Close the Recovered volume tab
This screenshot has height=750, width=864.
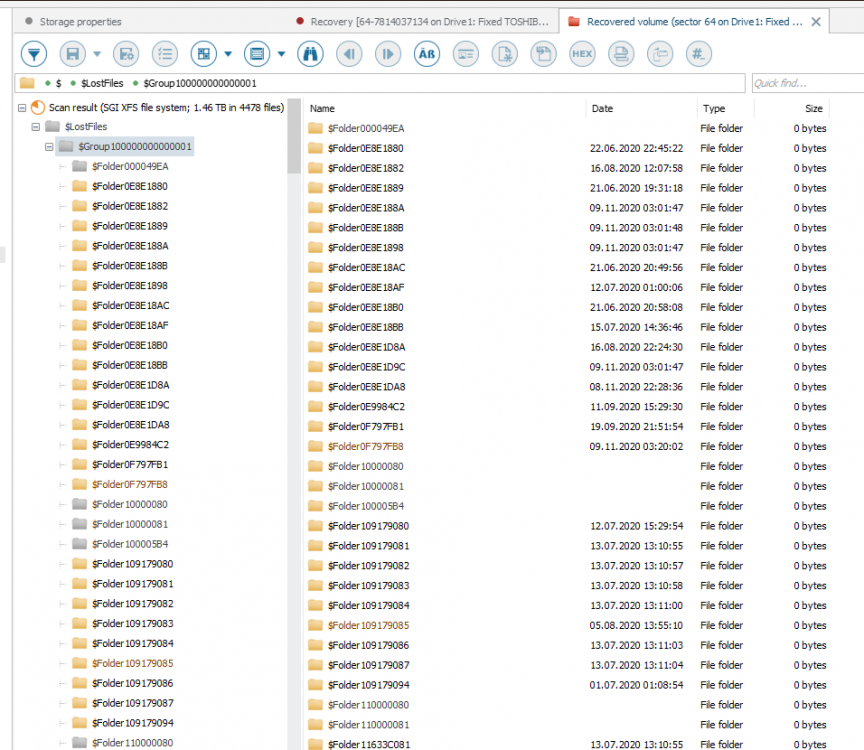[816, 21]
